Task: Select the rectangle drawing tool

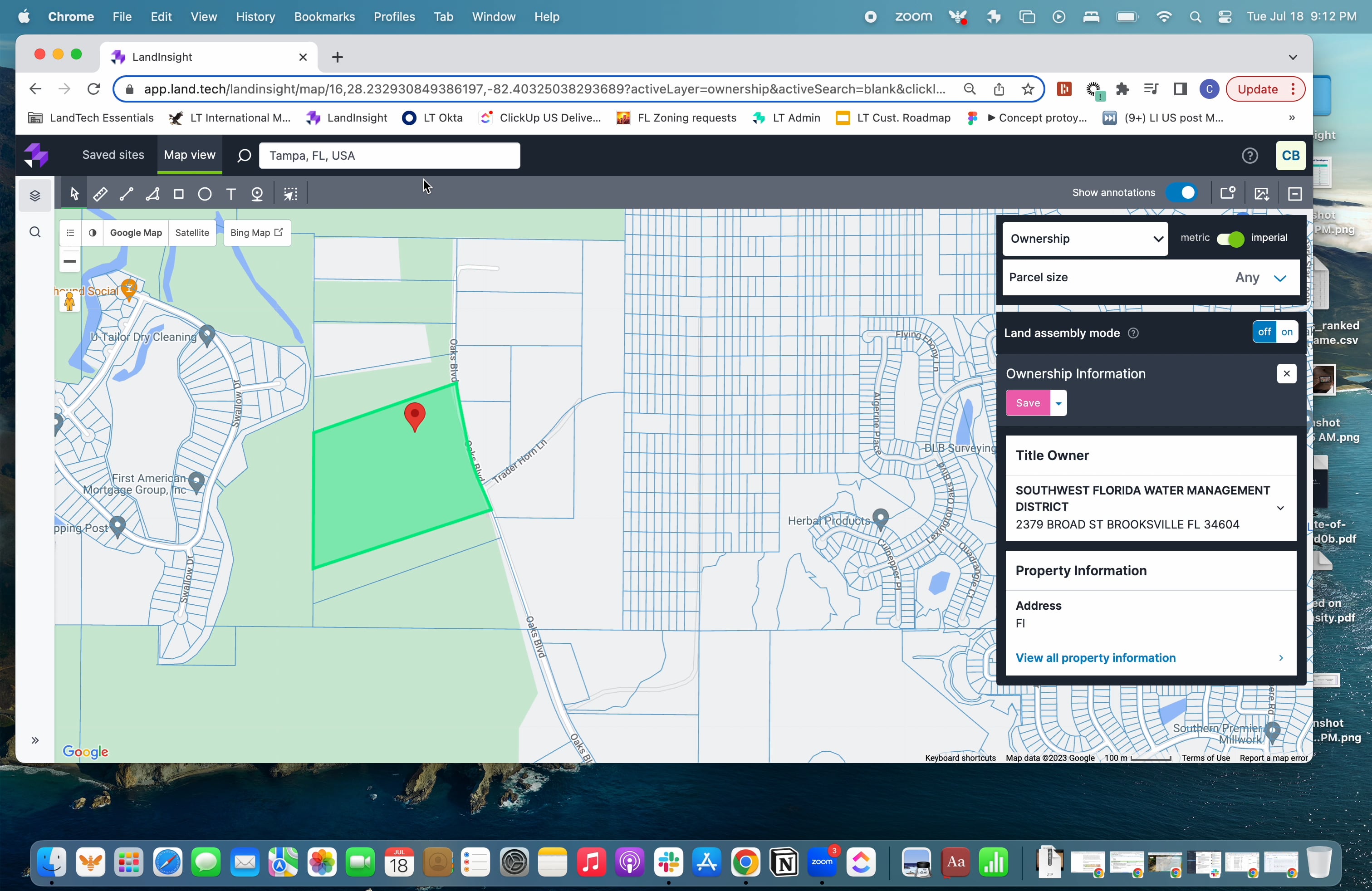Action: point(178,194)
